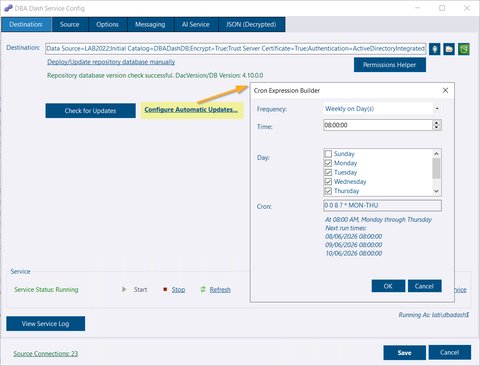
Task: Click the Time spinner arrows
Action: tap(436, 125)
